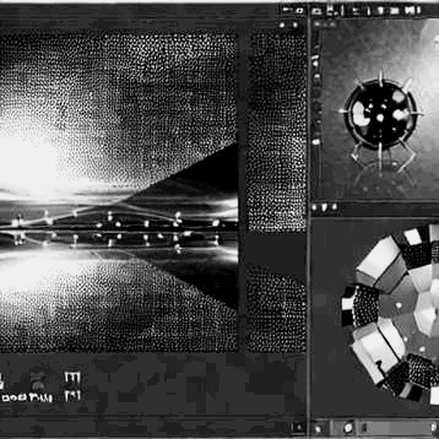Click the small icon on spiked-ball viewport left edge

315,60
